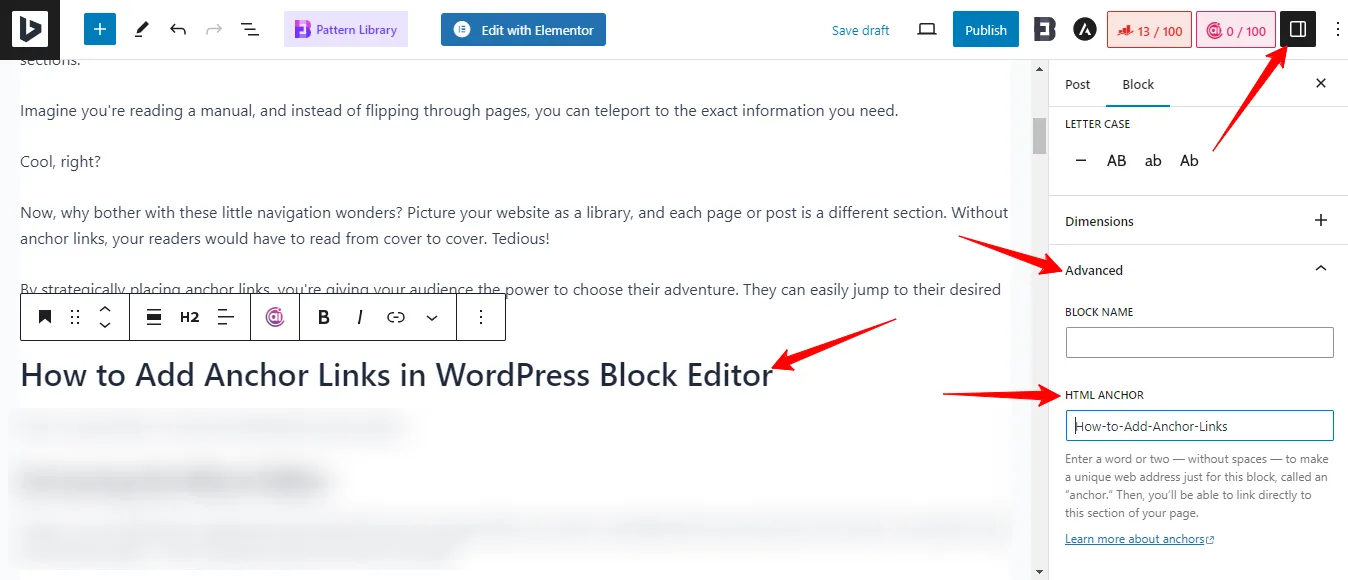Undo the last change
1348x580 pixels.
[x=178, y=30]
